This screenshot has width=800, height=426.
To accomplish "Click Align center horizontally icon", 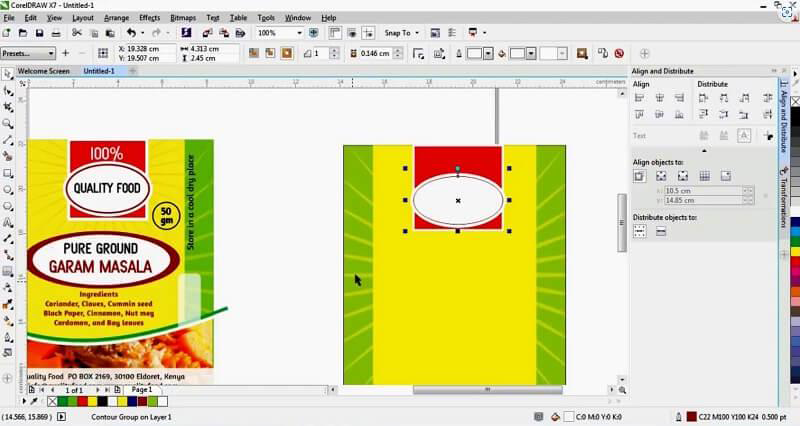I will point(661,97).
